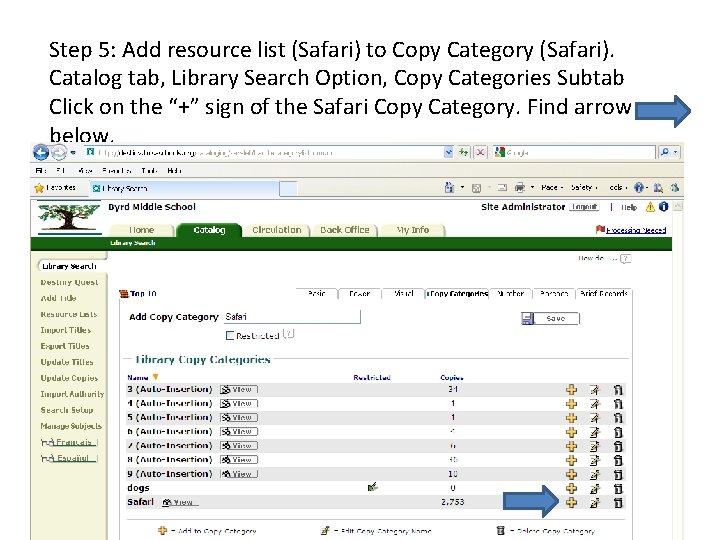This screenshot has width=720, height=540.
Task: Switch to the Back Office tab
Action: click(345, 230)
